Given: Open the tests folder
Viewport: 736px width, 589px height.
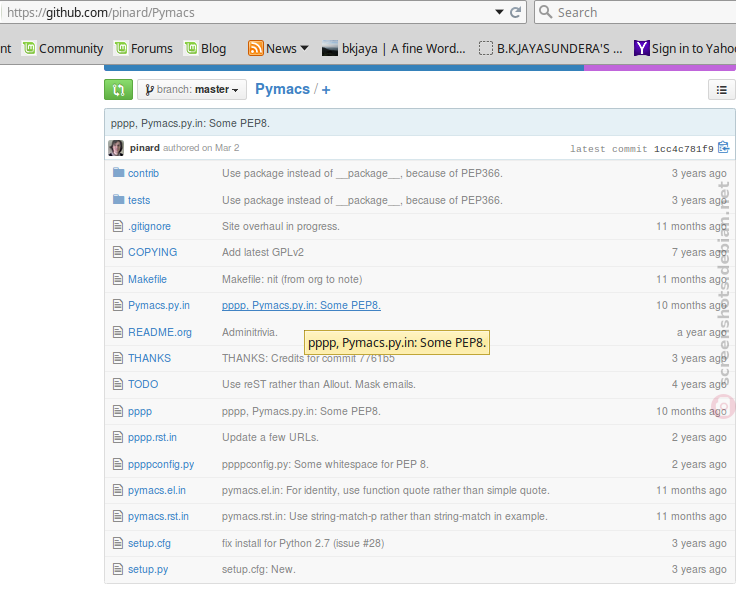Looking at the screenshot, I should 139,200.
